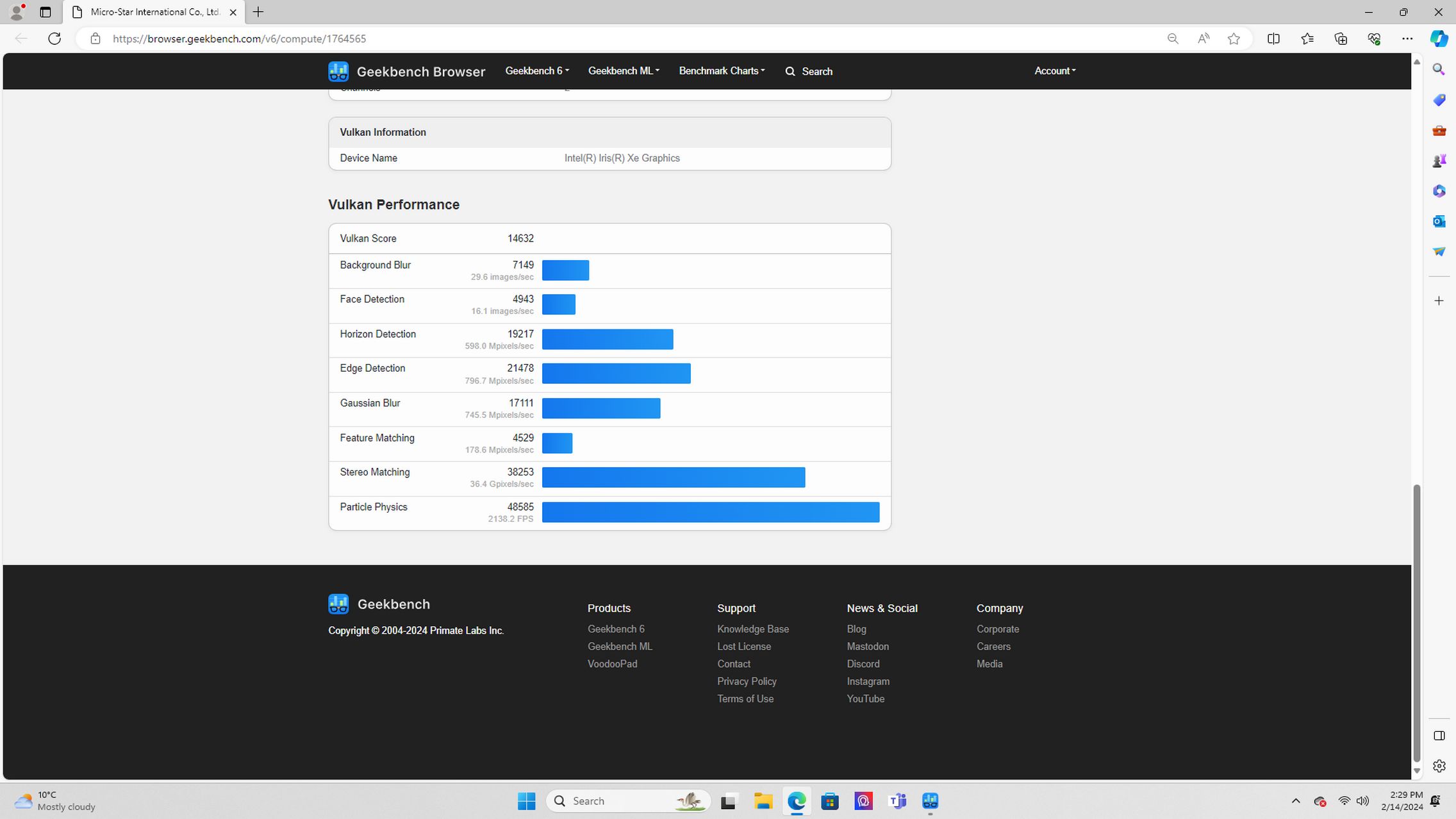Open Edge Settings and more menu
The image size is (1456, 819).
(1407, 38)
